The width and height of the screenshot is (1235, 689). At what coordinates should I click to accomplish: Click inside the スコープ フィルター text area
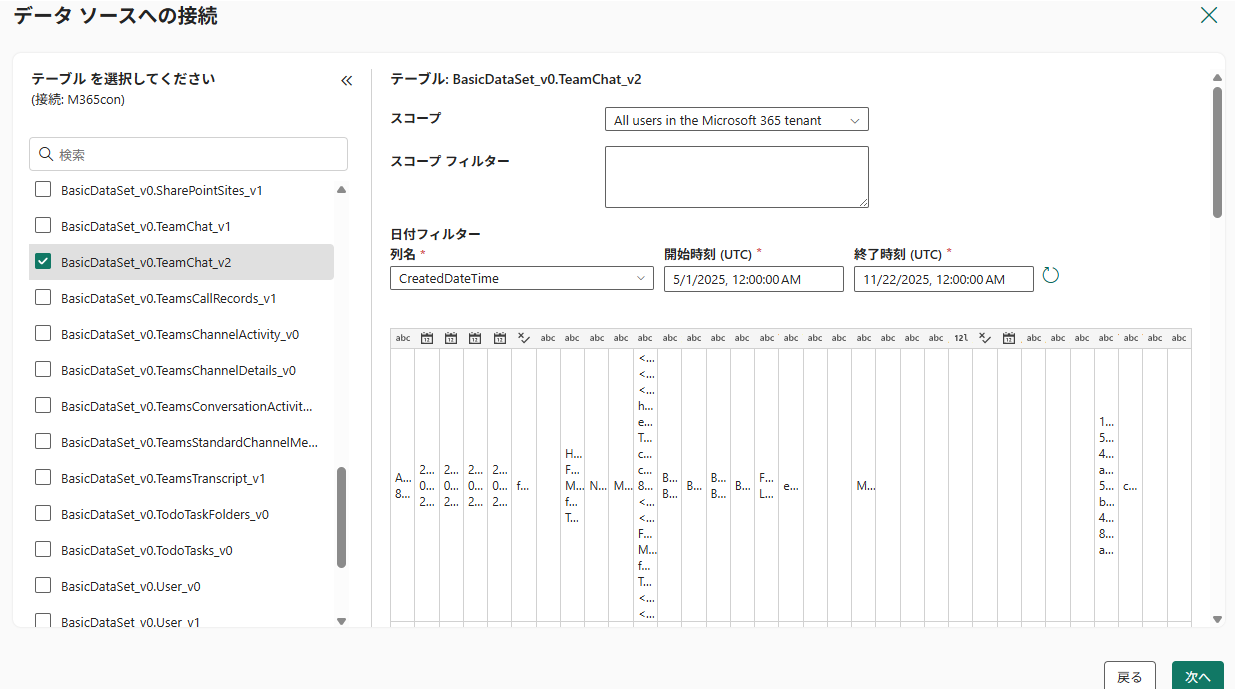click(736, 176)
